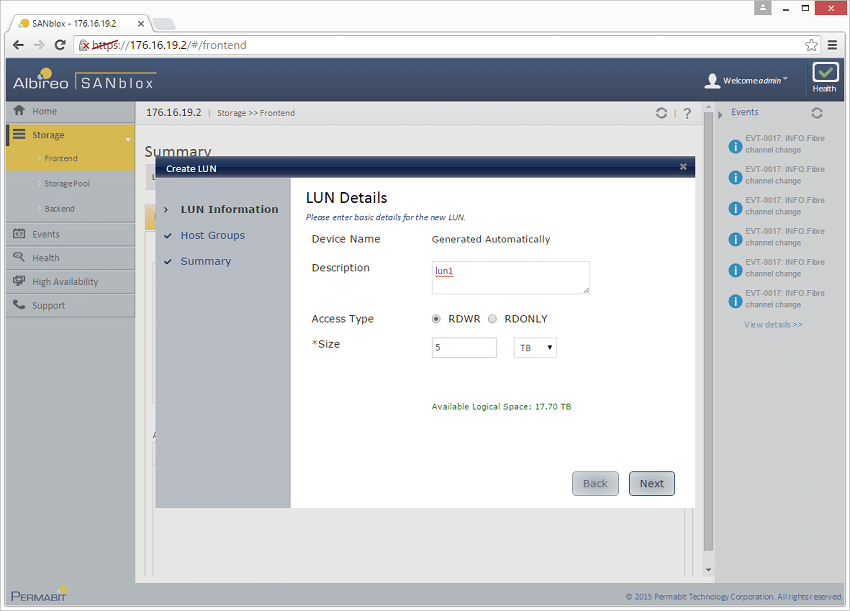Click the High Availability monitor icon
The height and width of the screenshot is (611, 850).
[x=19, y=281]
